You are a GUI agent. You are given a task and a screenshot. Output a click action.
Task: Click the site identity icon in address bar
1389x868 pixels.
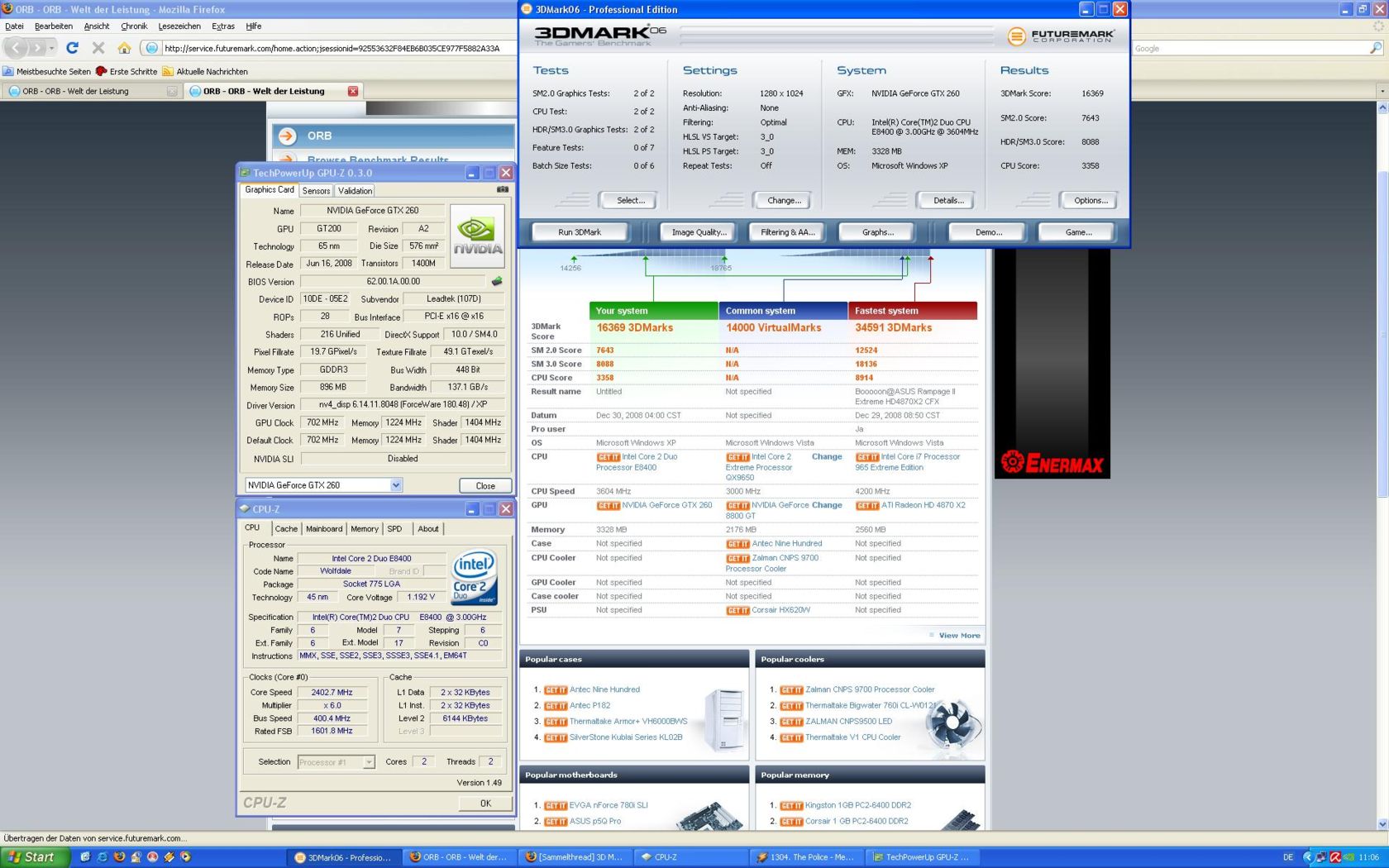pos(152,48)
